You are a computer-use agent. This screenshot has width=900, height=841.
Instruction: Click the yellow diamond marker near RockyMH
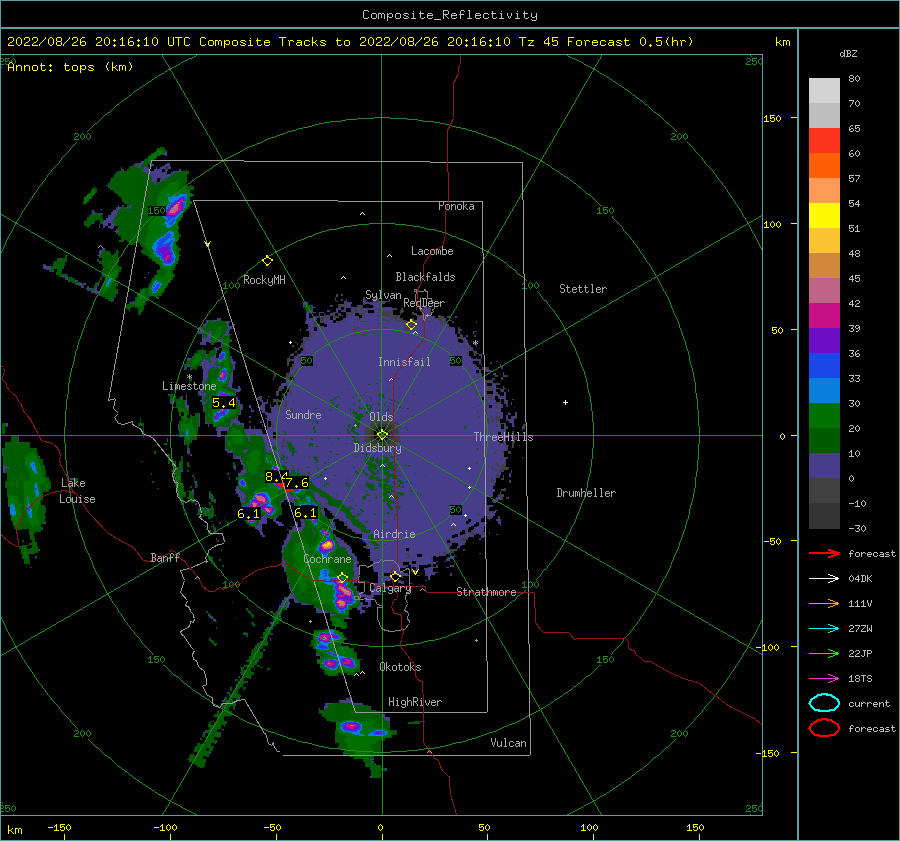(267, 261)
